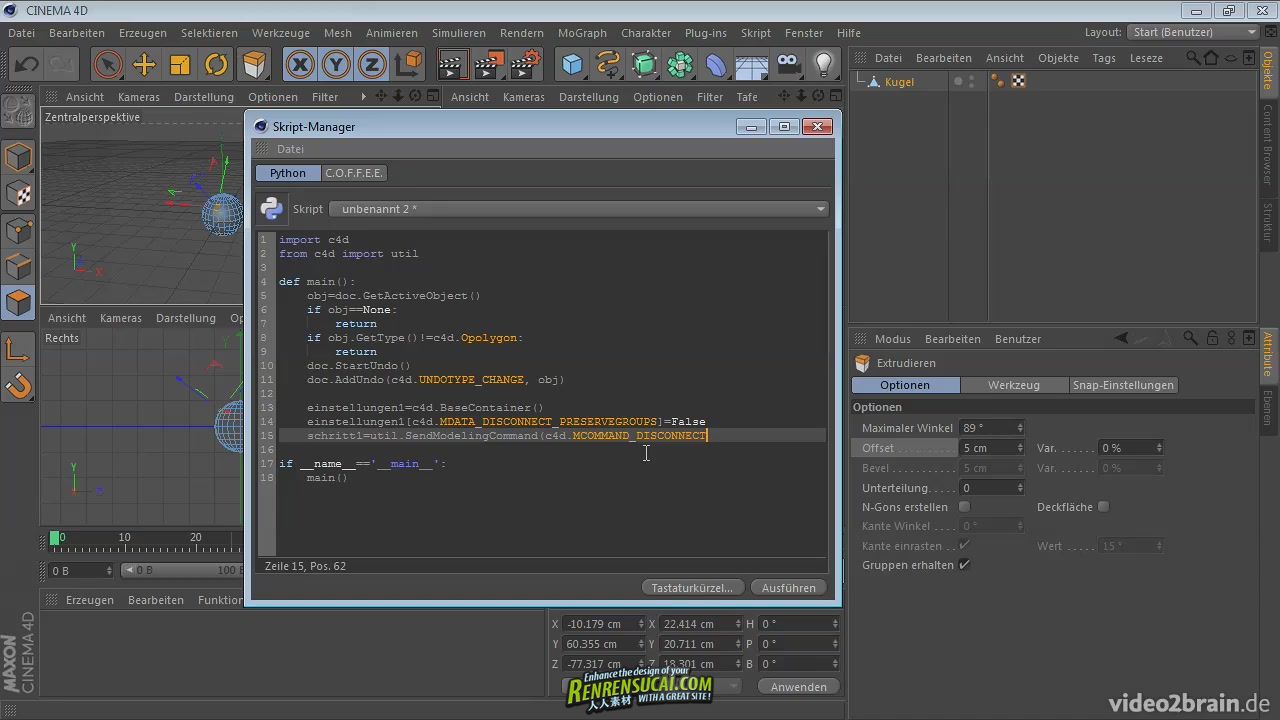Image resolution: width=1280 pixels, height=720 pixels.
Task: Click the recent tool cube icon in the toolbar
Action: click(254, 65)
